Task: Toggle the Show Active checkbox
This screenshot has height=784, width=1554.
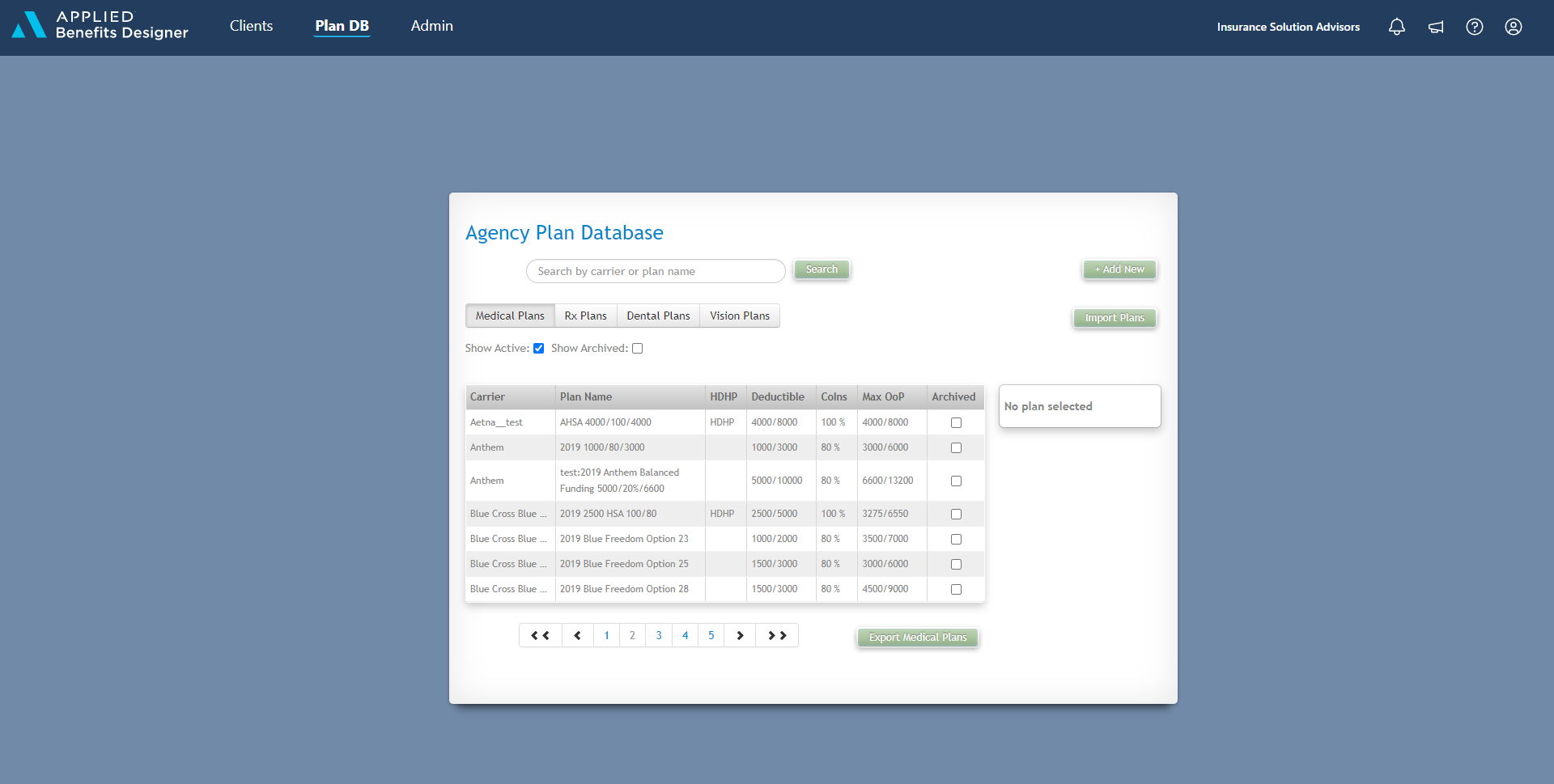Action: click(x=538, y=349)
